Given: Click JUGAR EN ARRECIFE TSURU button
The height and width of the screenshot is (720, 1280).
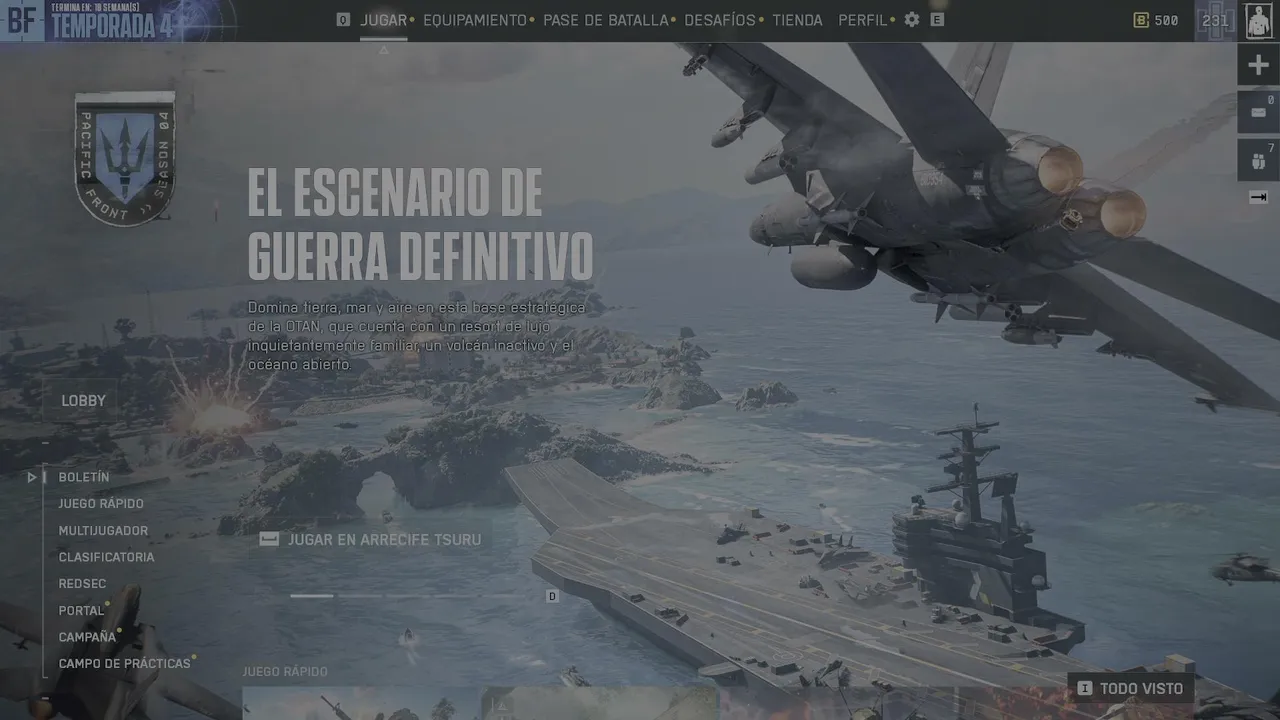Looking at the screenshot, I should tap(372, 540).
